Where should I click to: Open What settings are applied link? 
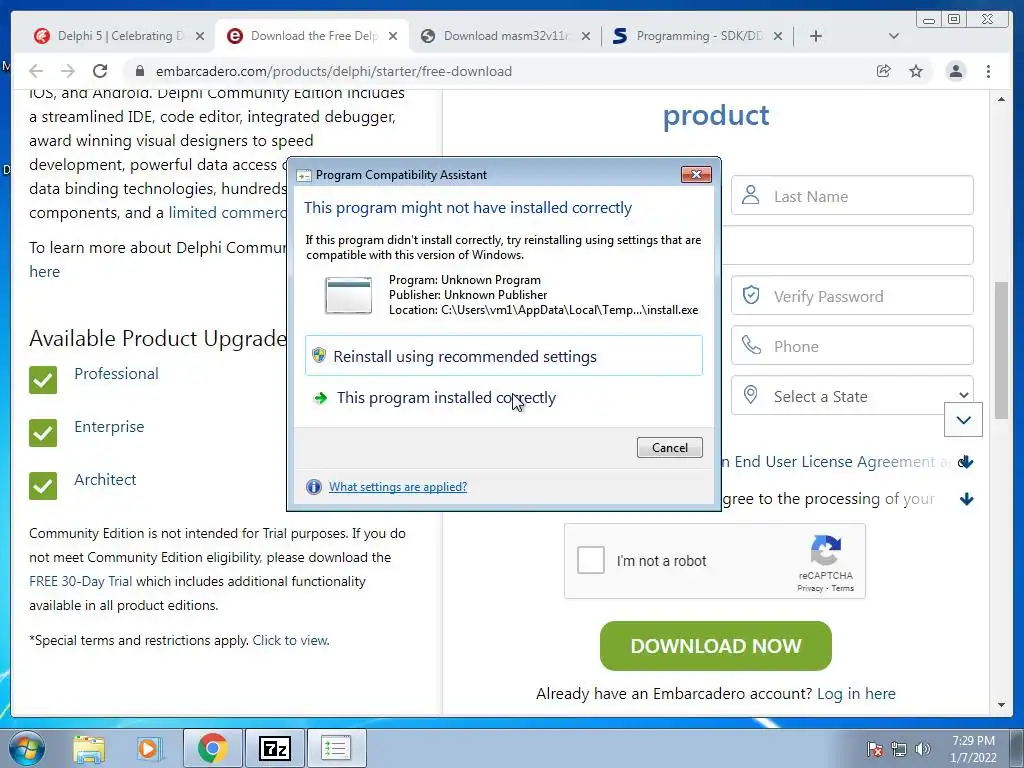pos(398,487)
